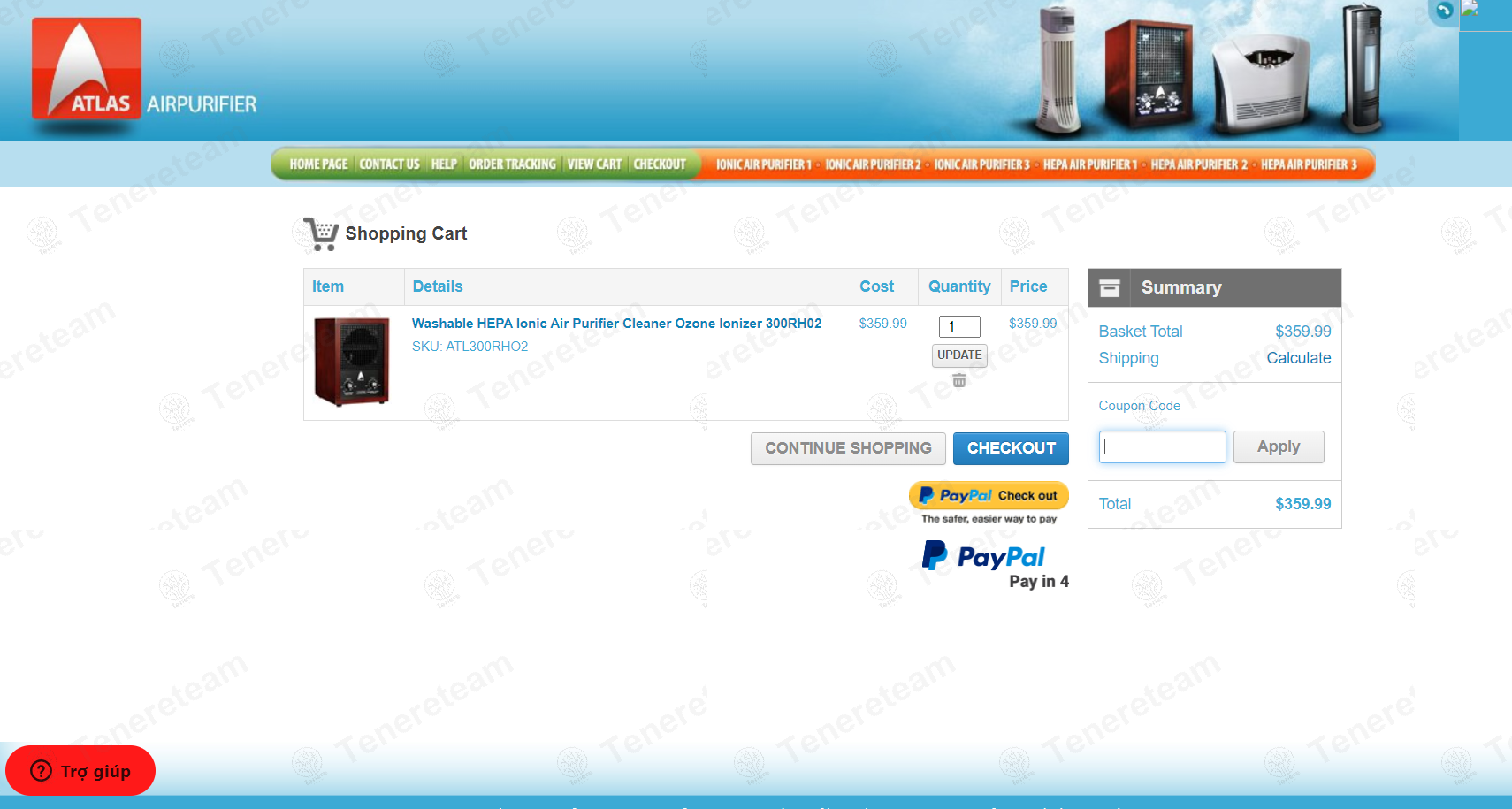Open ORDER TRACKING page
Screen dimensions: 1512x809
[x=512, y=164]
